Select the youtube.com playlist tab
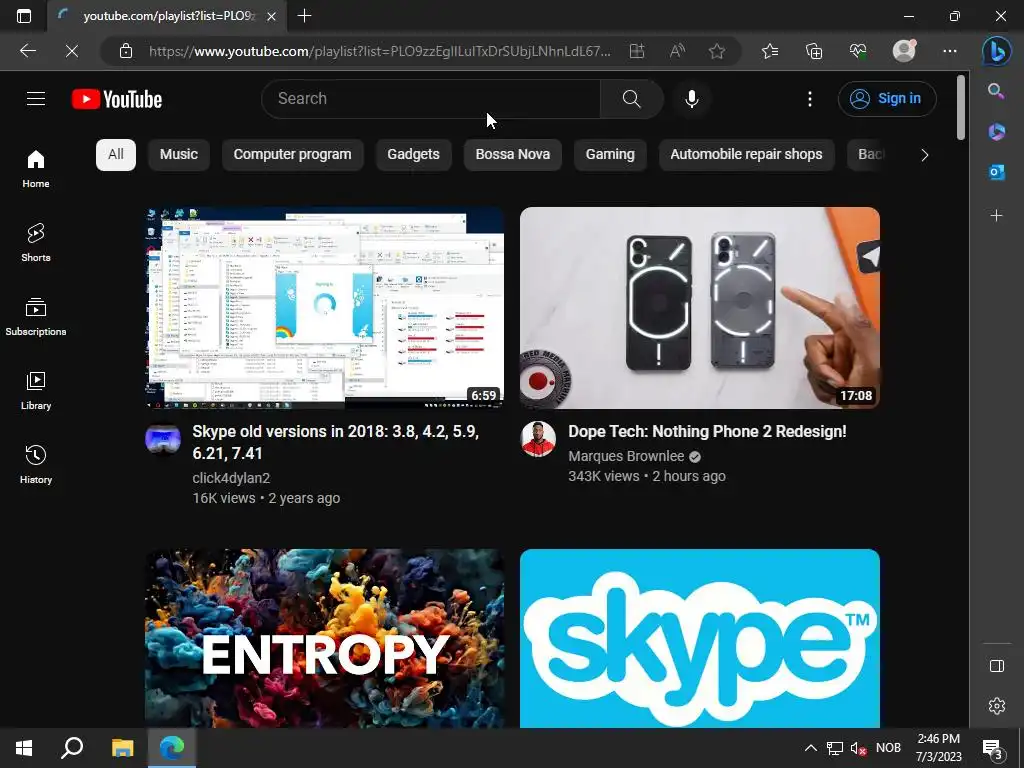Screen dimensions: 1024x768 tap(168, 16)
